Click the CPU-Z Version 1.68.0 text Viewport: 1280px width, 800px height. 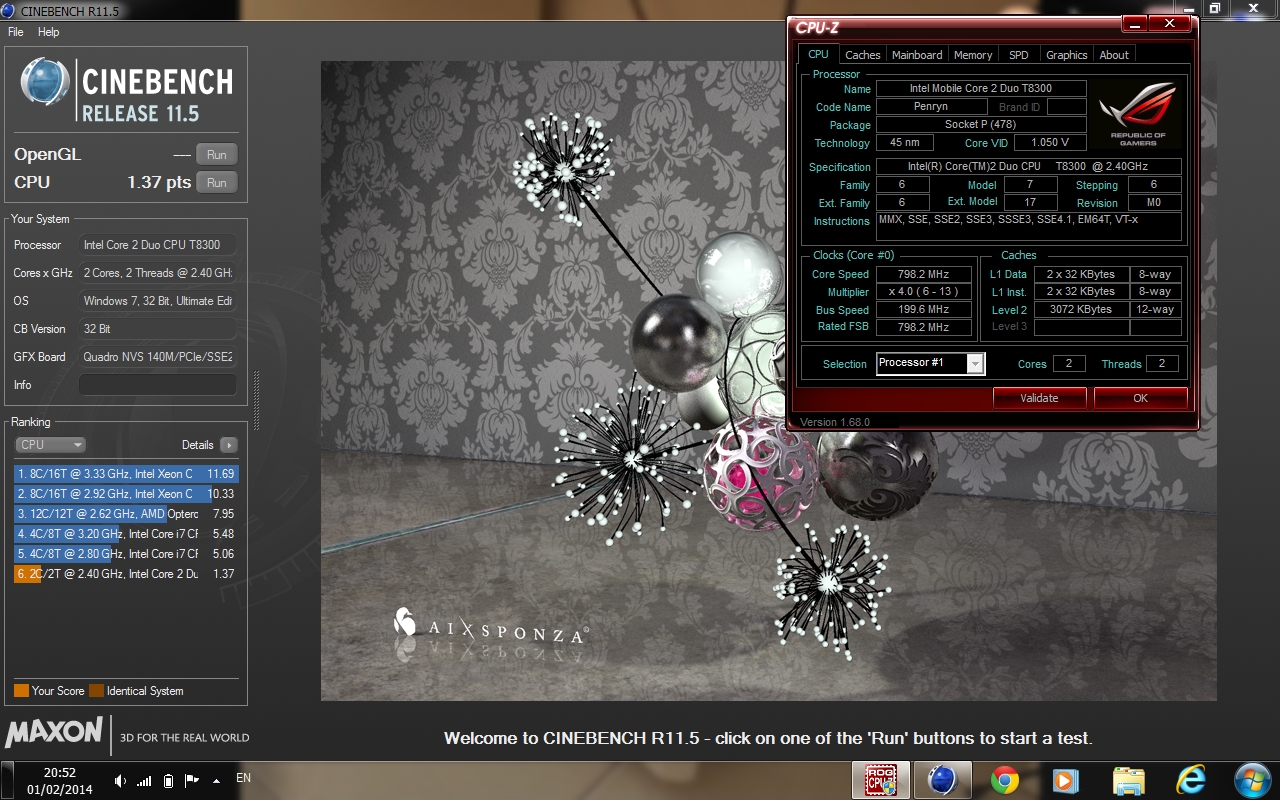point(835,422)
